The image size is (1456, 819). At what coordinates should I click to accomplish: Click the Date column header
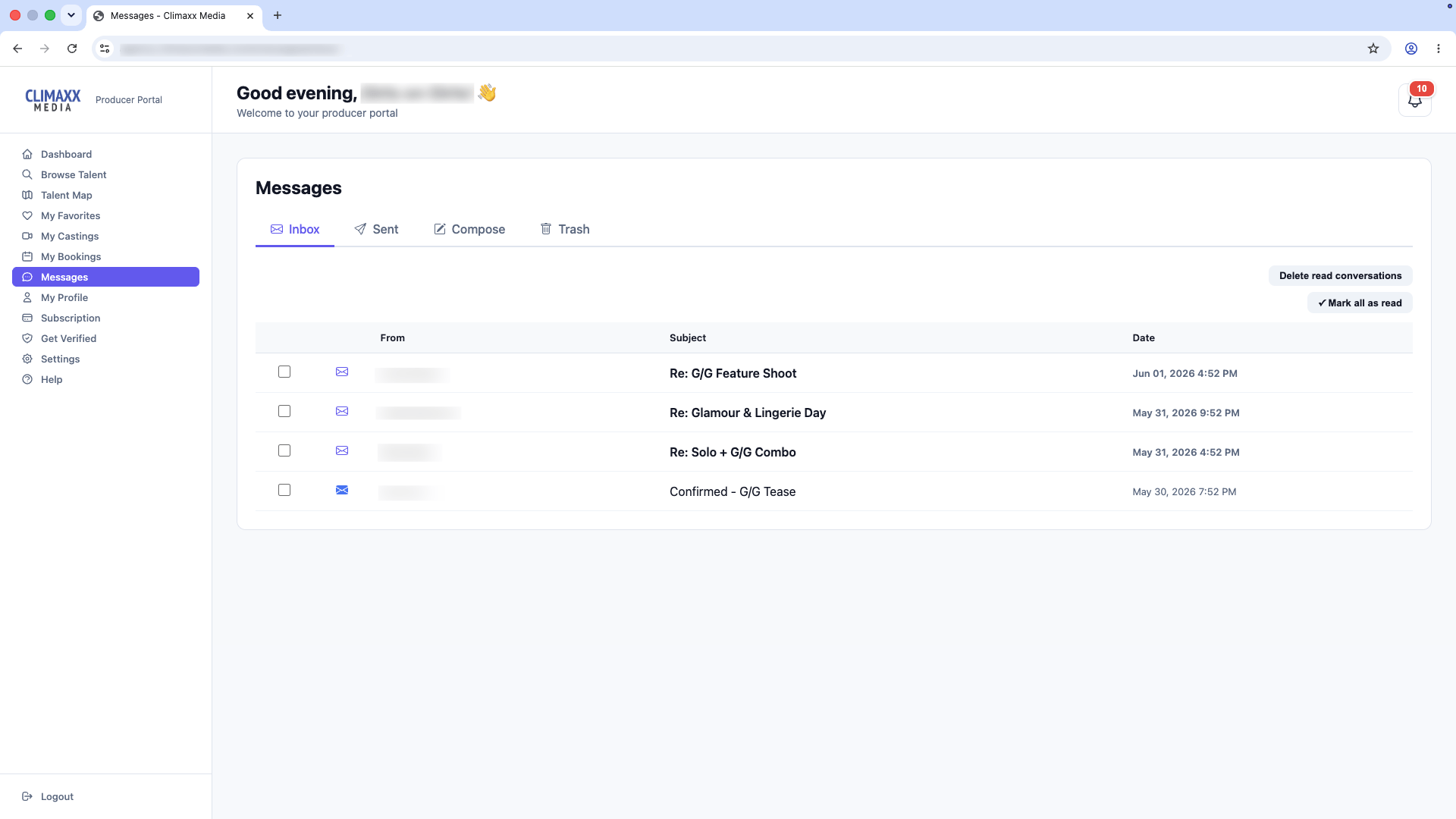click(x=1144, y=337)
